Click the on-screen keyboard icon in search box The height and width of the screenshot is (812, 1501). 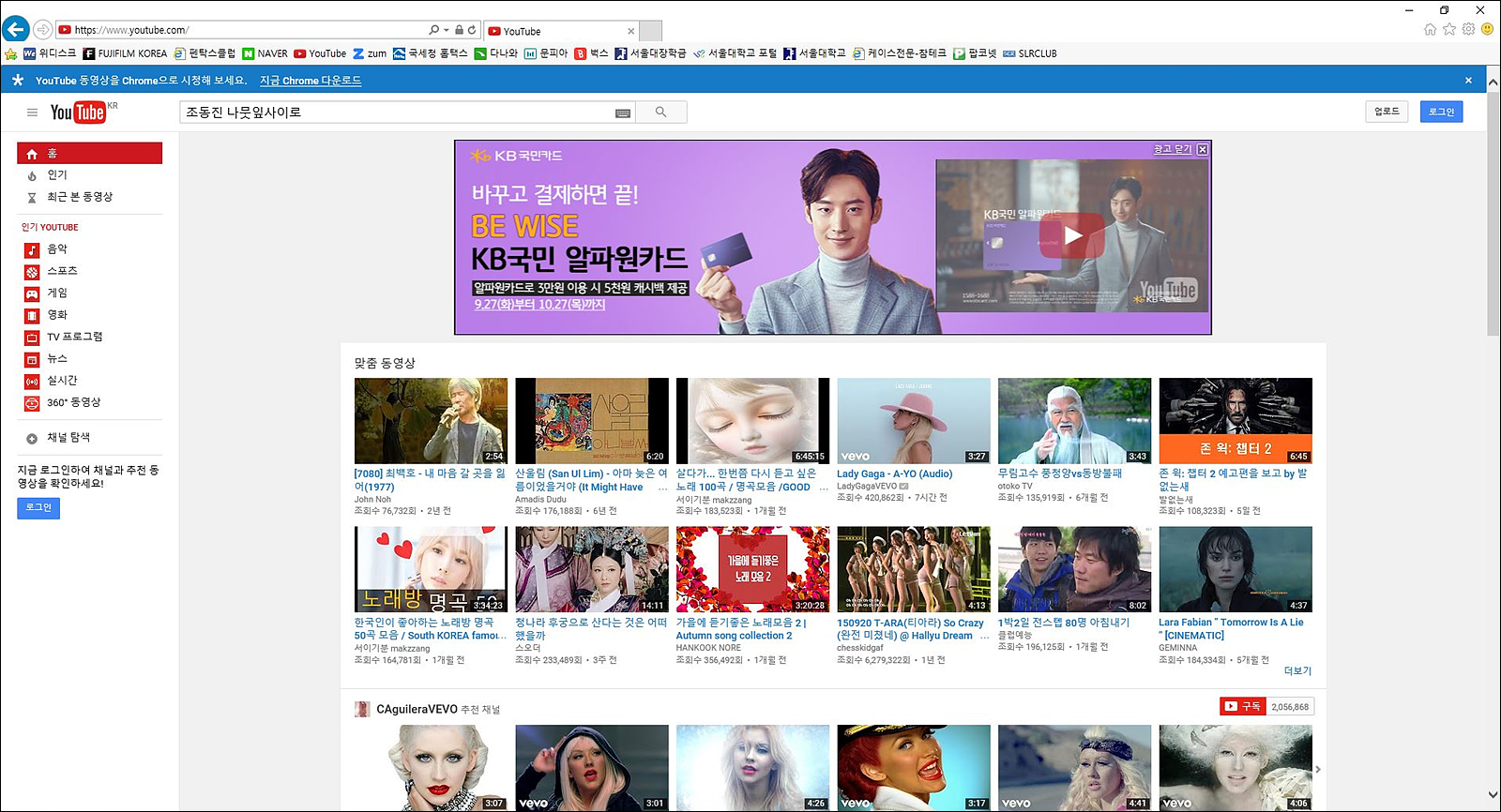tap(623, 113)
